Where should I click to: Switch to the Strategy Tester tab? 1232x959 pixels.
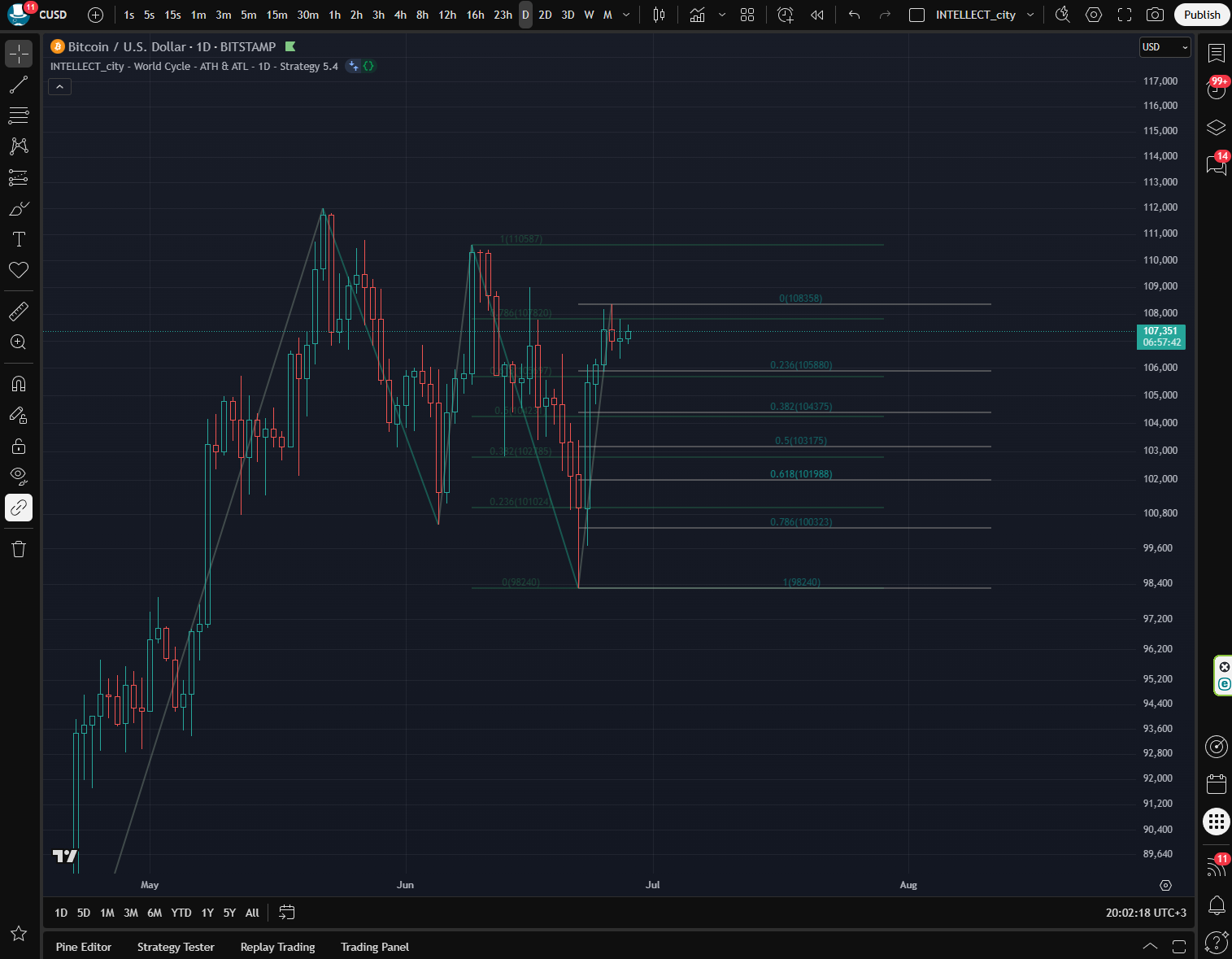pos(176,947)
